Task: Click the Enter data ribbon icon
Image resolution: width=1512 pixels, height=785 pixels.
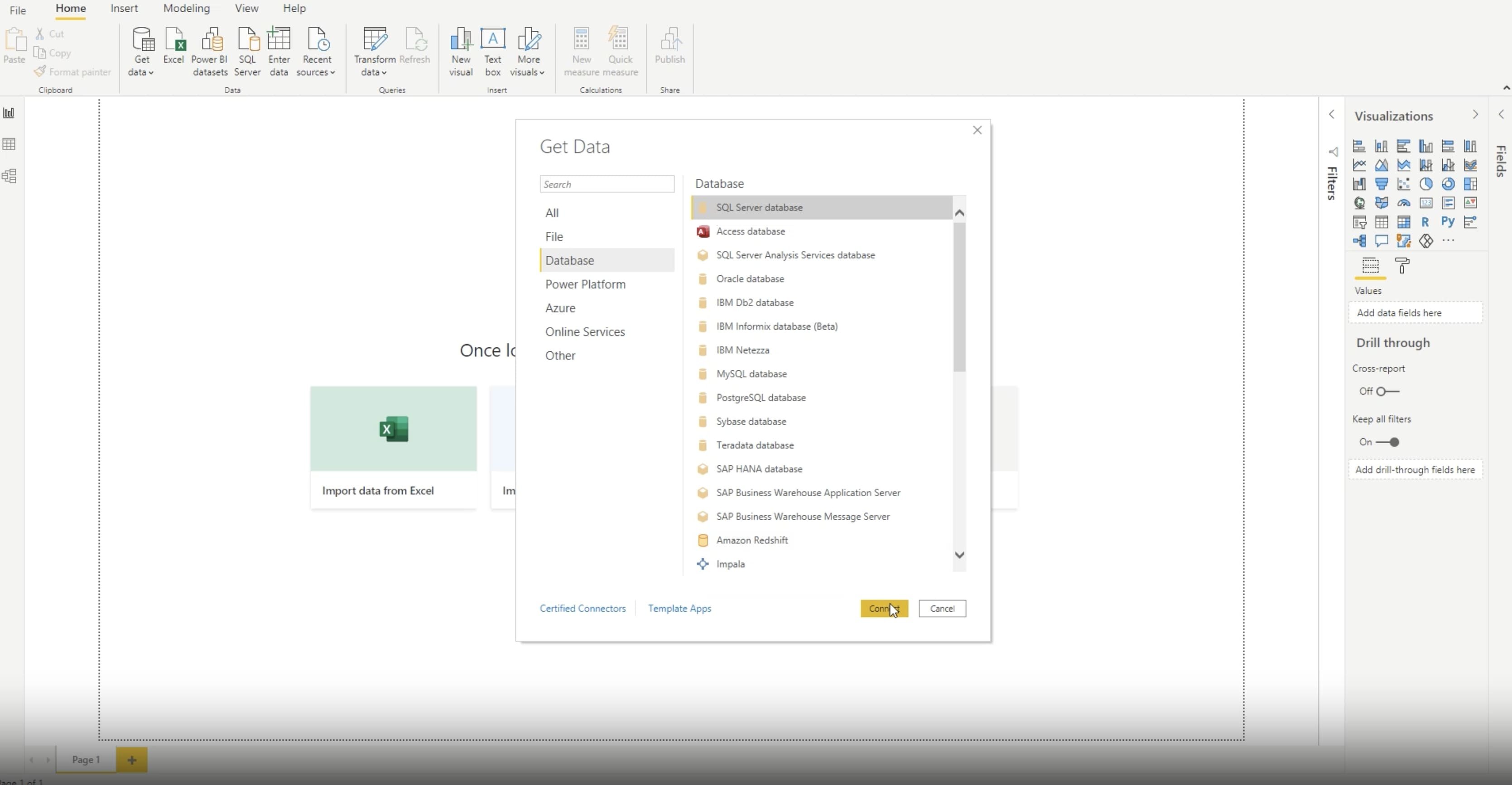Action: point(279,52)
